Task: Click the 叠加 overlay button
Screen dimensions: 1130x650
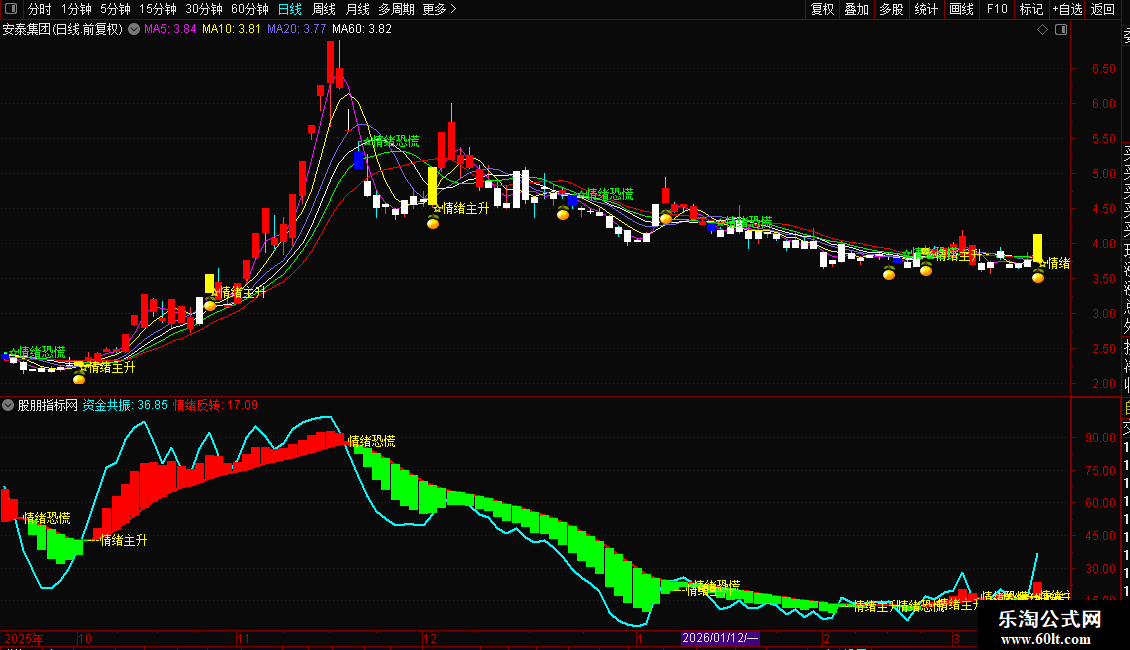Action: (x=857, y=9)
